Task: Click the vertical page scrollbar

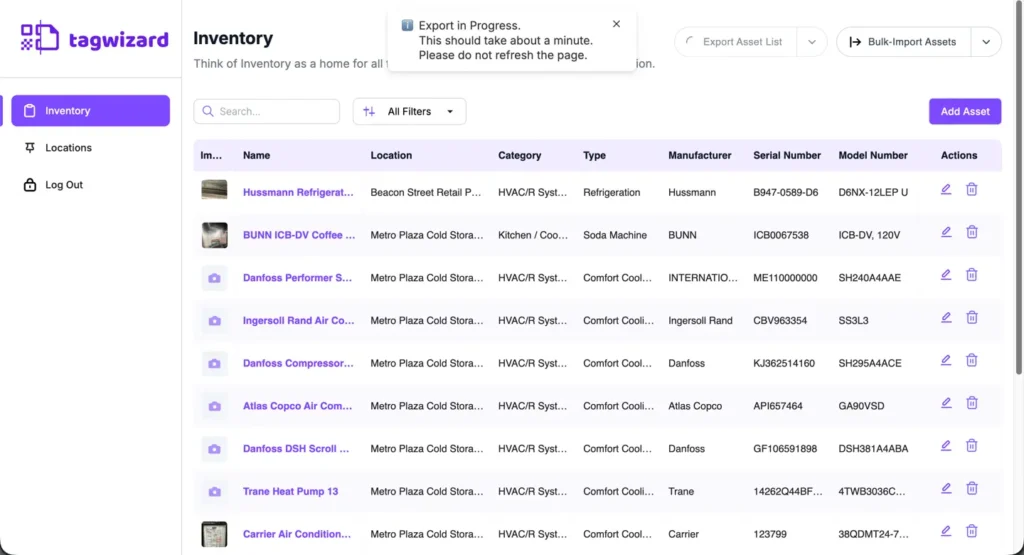Action: click(1019, 189)
